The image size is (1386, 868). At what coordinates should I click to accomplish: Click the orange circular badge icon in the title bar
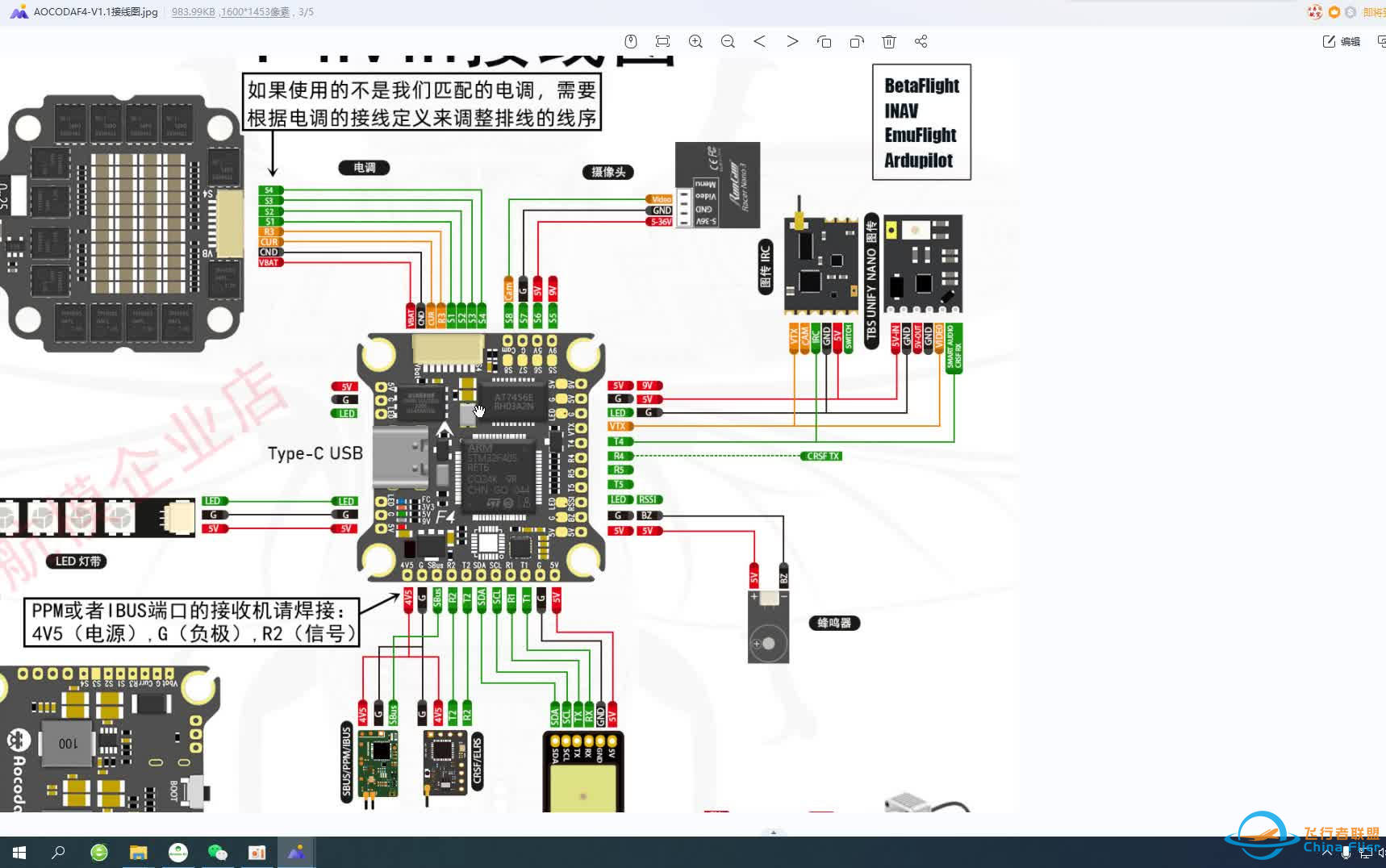tap(1334, 12)
